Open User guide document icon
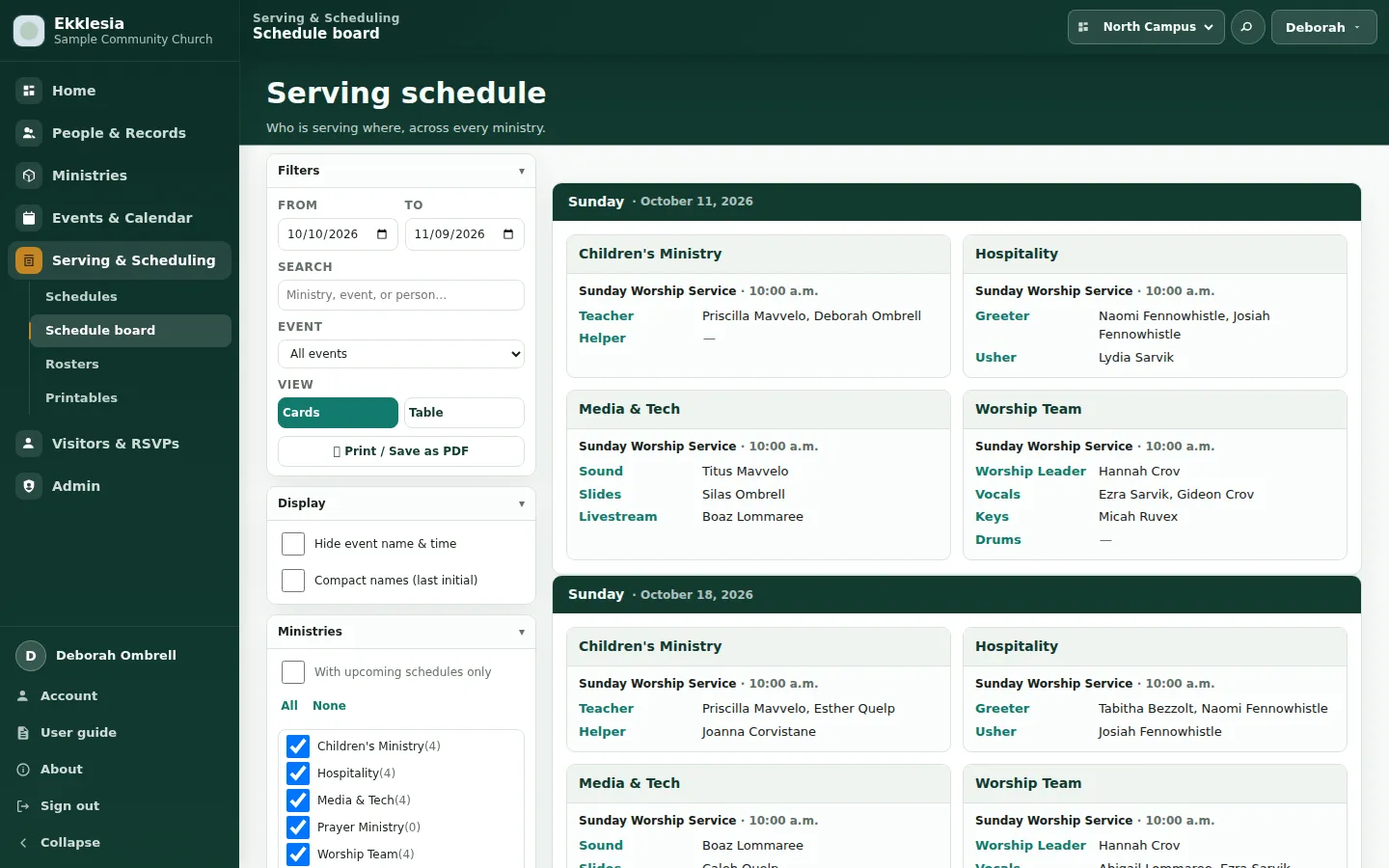This screenshot has width=1389, height=868. 23,733
